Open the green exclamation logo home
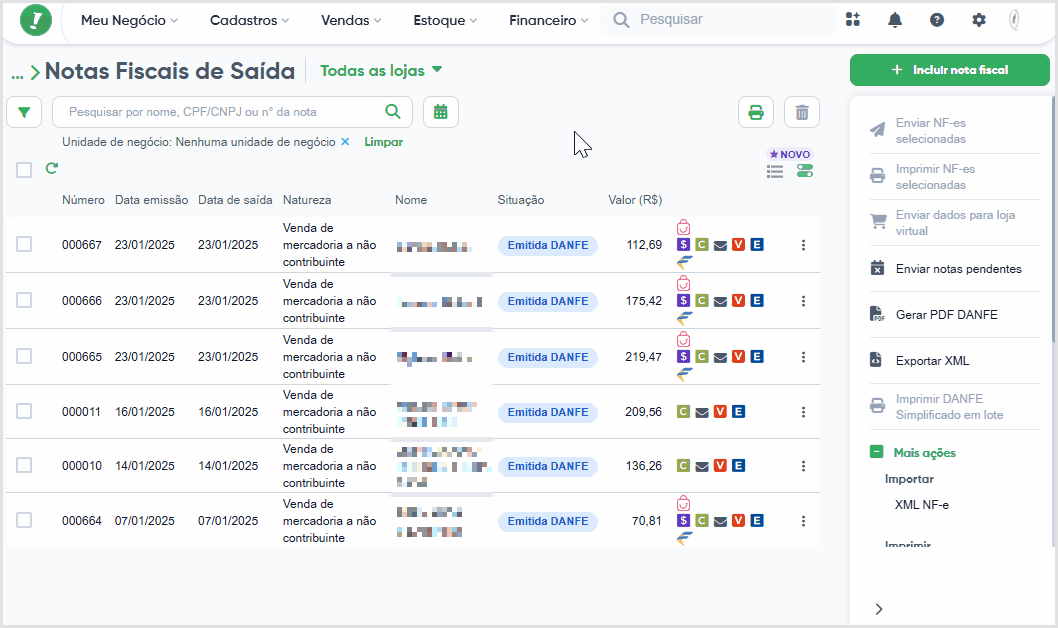The image size is (1058, 628). tap(36, 20)
